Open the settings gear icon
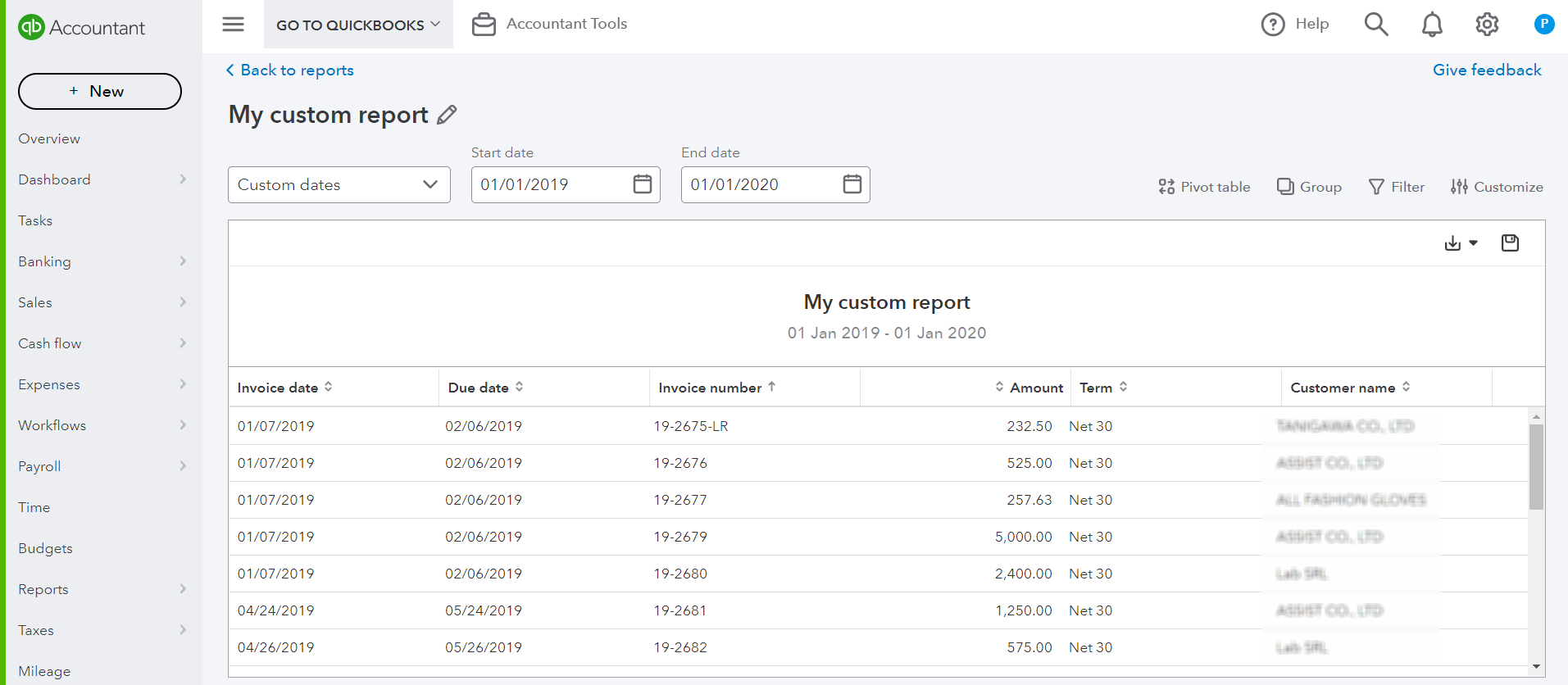1568x685 pixels. (x=1487, y=25)
